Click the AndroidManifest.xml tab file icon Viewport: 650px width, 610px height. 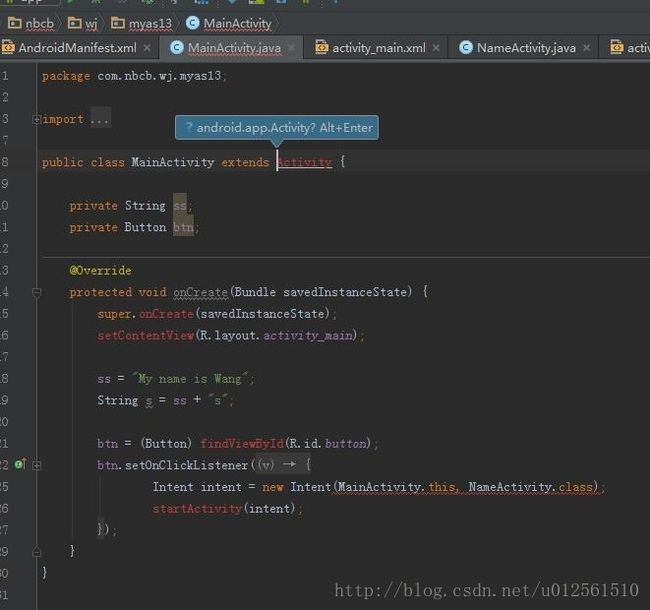tap(8, 48)
